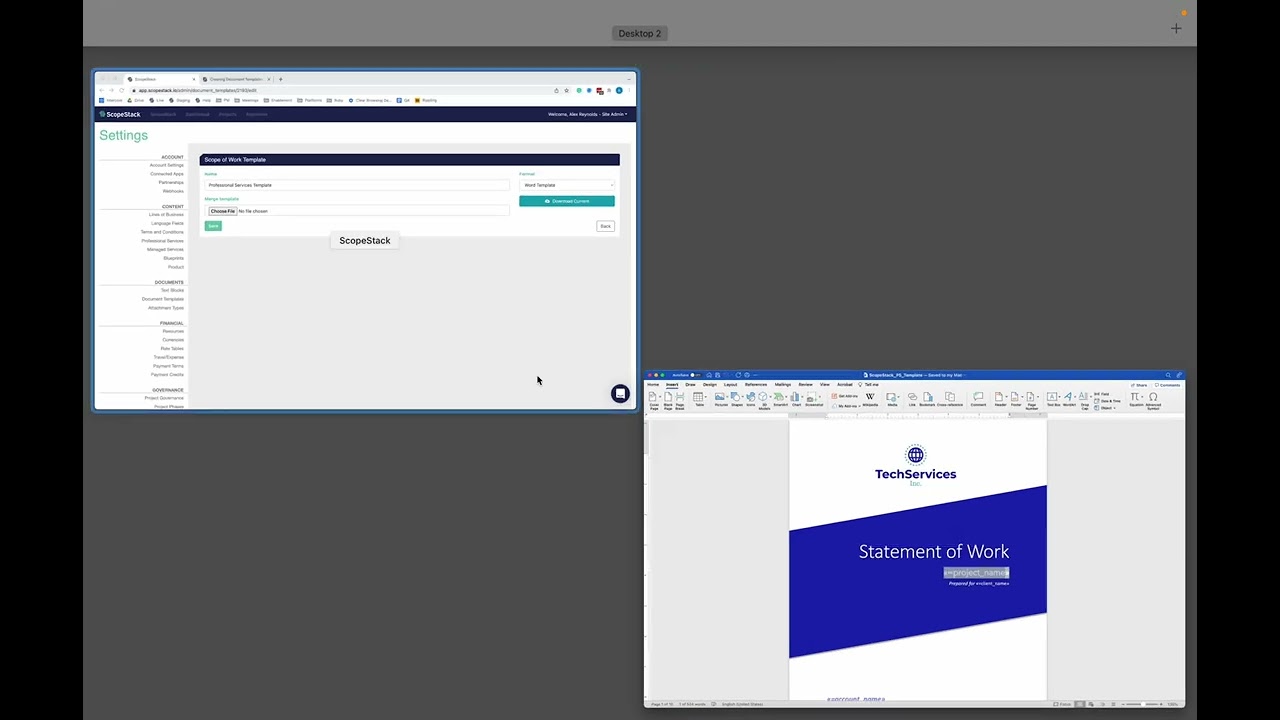1280x720 pixels.
Task: Open the References tab in Word ribbon
Action: point(756,384)
